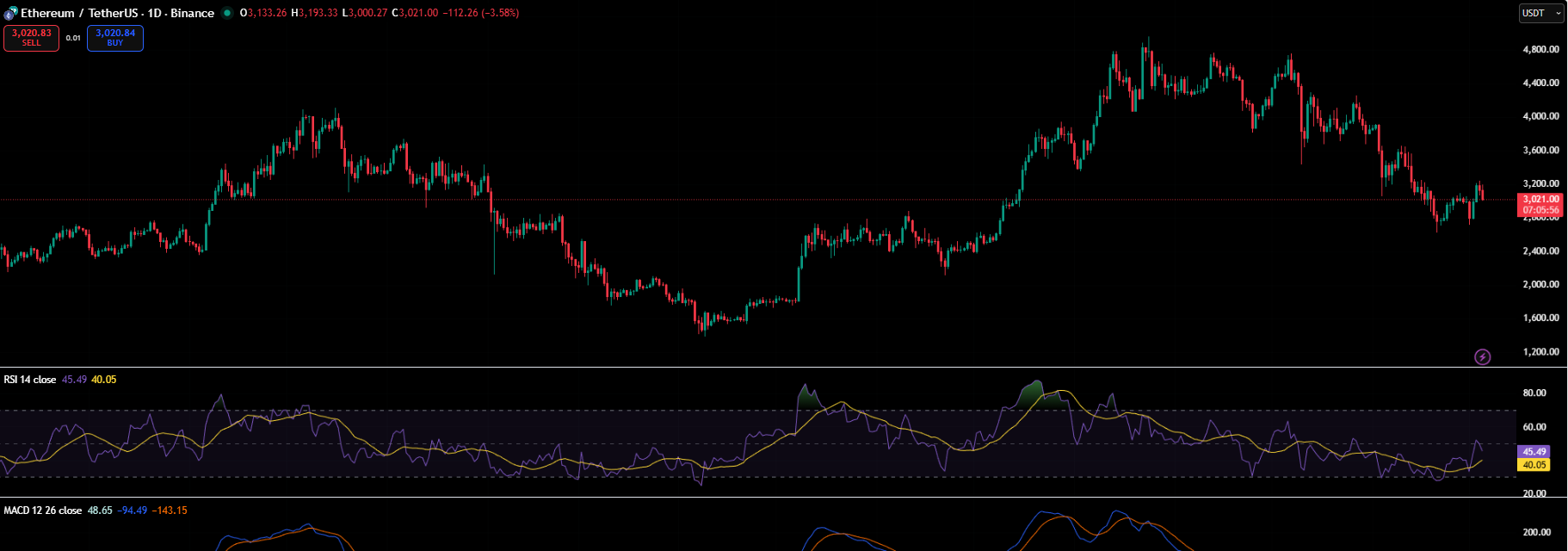This screenshot has width=1568, height=551.
Task: Click the 4,400.00 price axis label
Action: 1540,83
